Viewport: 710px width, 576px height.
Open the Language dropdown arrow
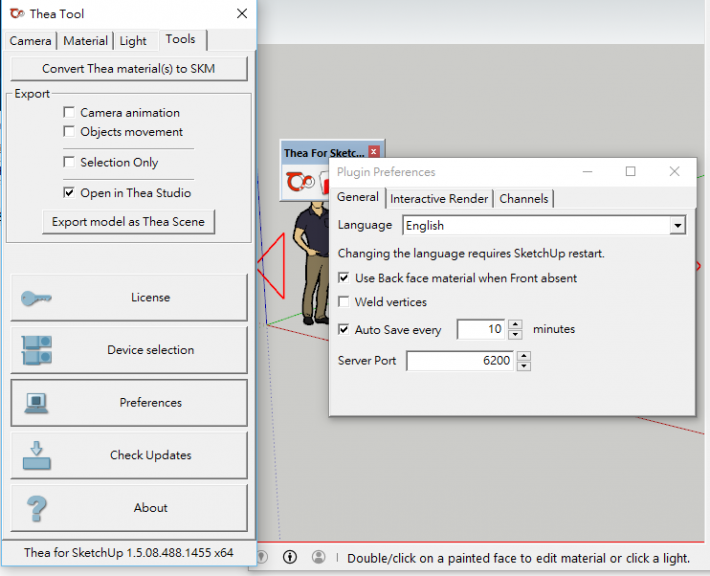point(677,225)
